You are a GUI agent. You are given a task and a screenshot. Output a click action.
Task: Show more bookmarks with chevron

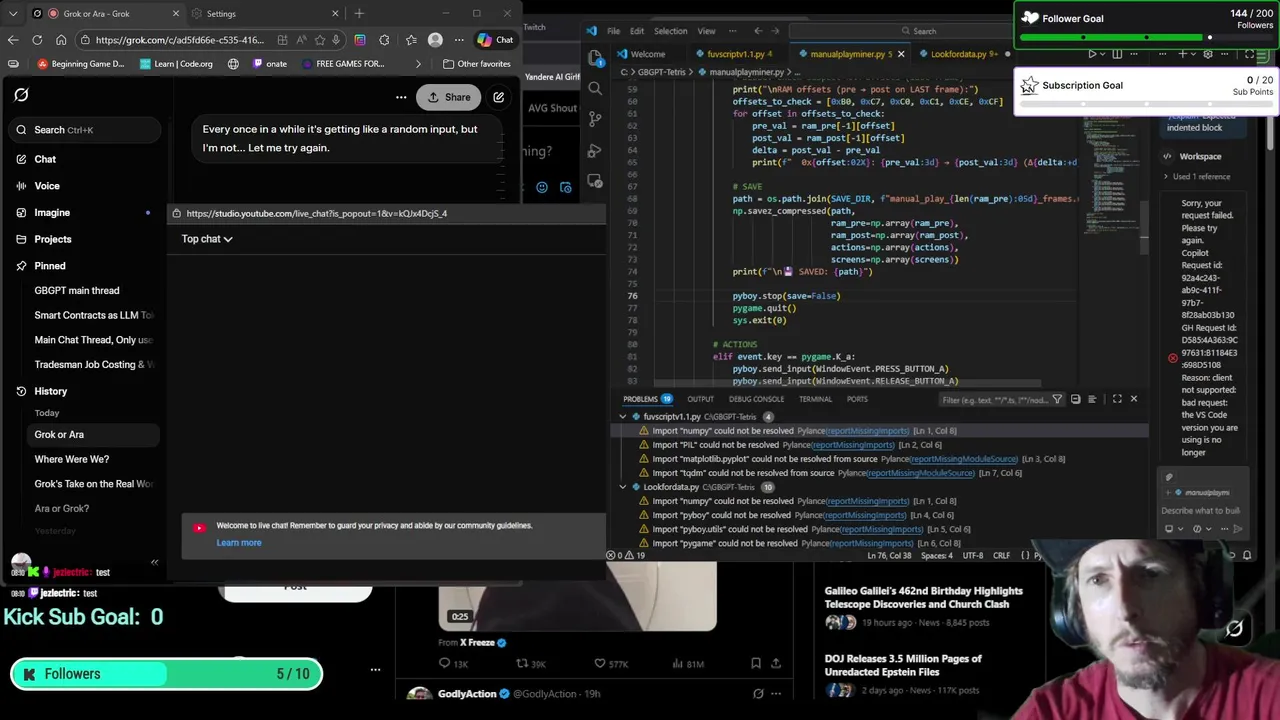point(418,64)
